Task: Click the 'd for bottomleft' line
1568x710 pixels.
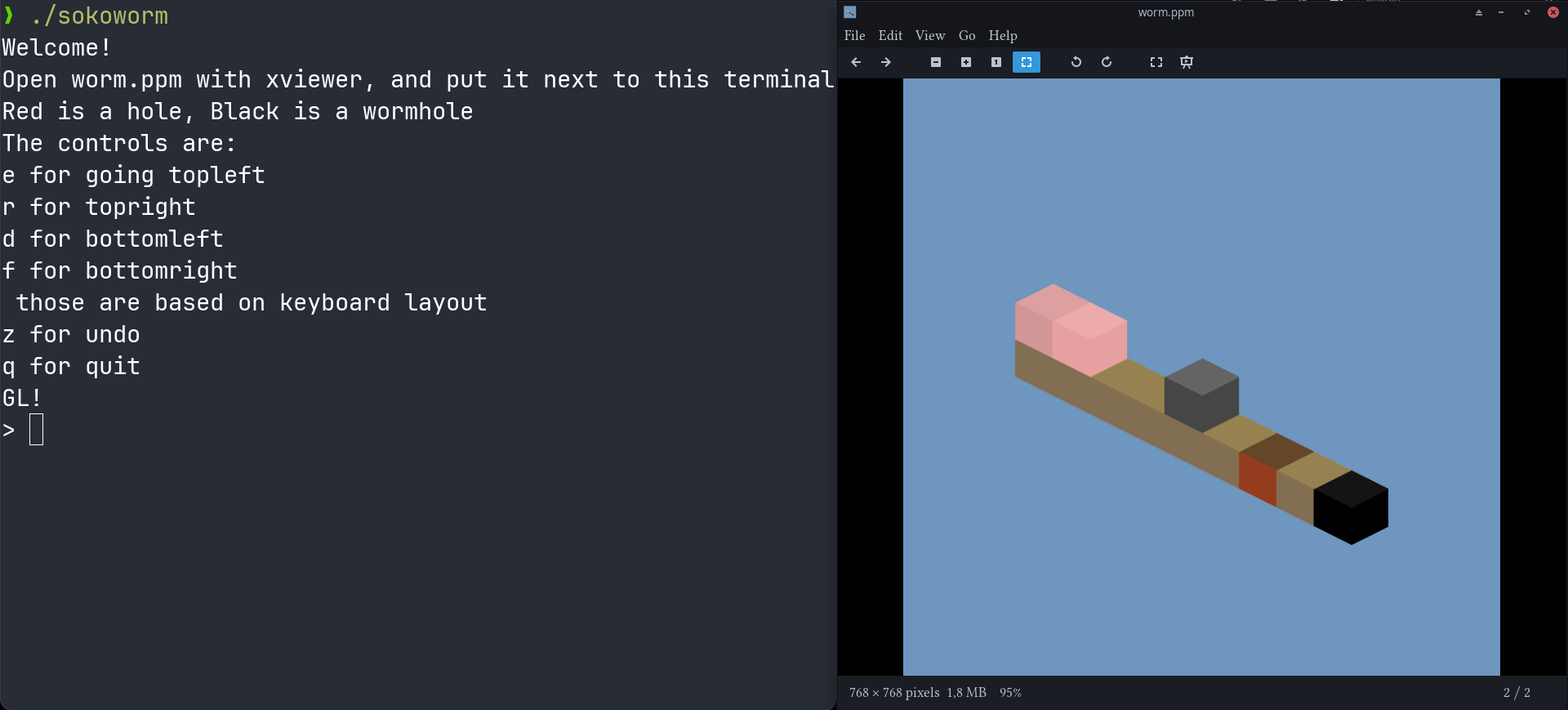Action: click(113, 239)
